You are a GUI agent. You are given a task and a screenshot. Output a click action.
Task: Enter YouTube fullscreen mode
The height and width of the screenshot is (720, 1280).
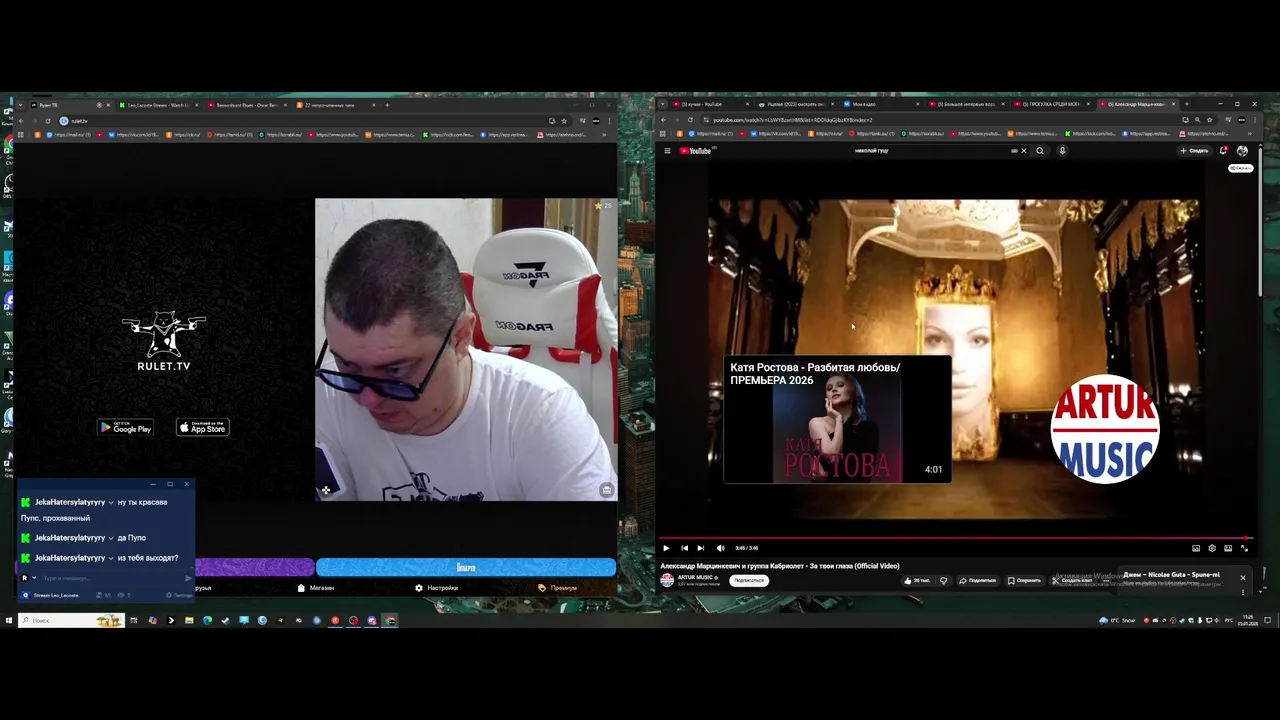pos(1244,548)
